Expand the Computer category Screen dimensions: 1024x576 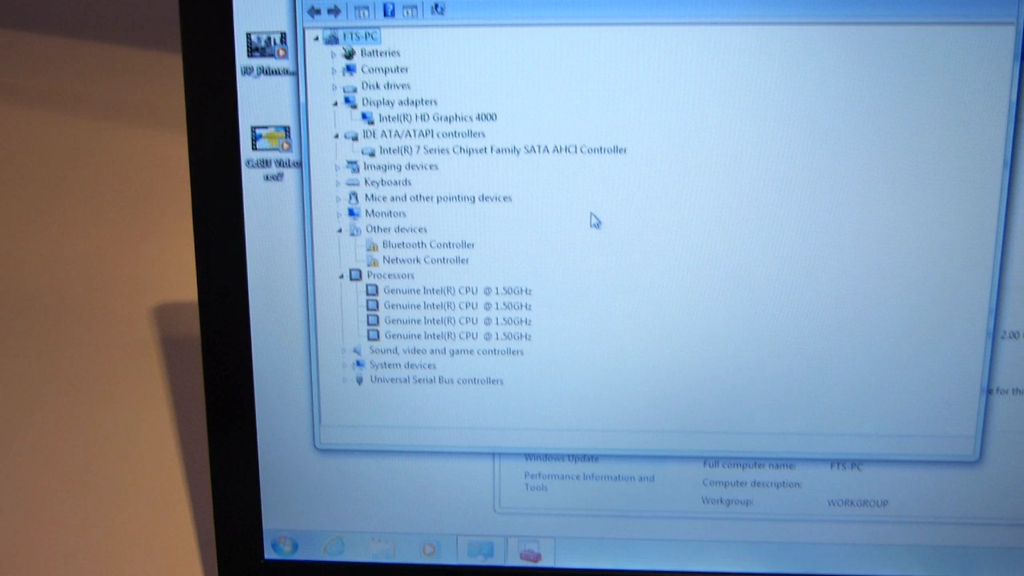334,71
